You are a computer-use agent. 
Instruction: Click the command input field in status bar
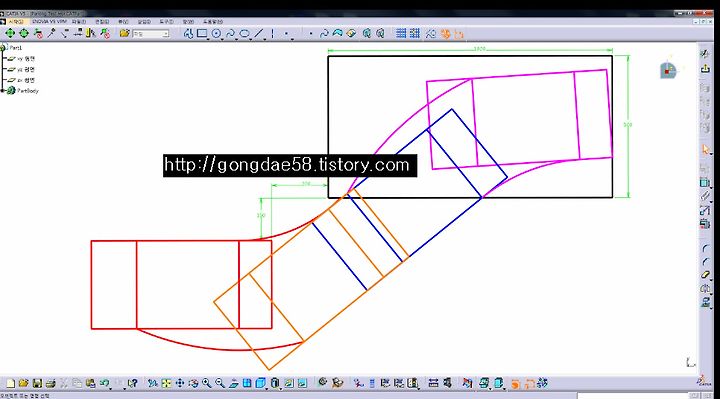[x=633, y=395]
